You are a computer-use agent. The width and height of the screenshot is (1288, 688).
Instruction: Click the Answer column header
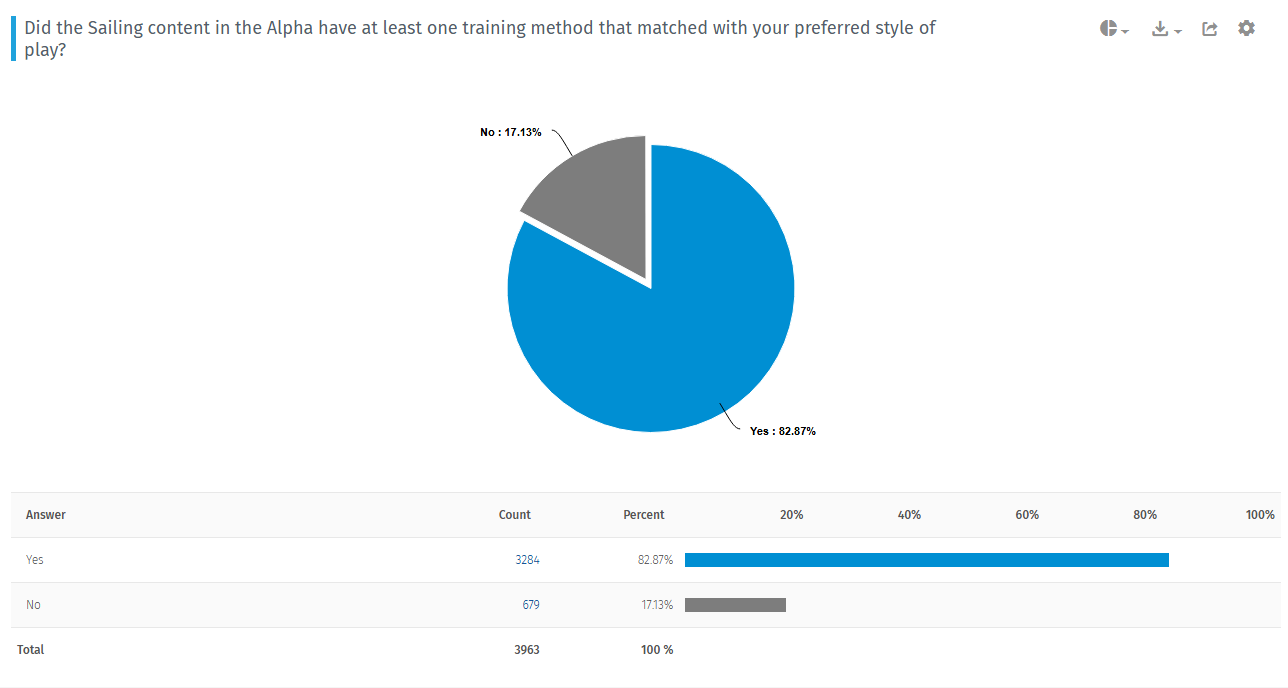tap(46, 515)
